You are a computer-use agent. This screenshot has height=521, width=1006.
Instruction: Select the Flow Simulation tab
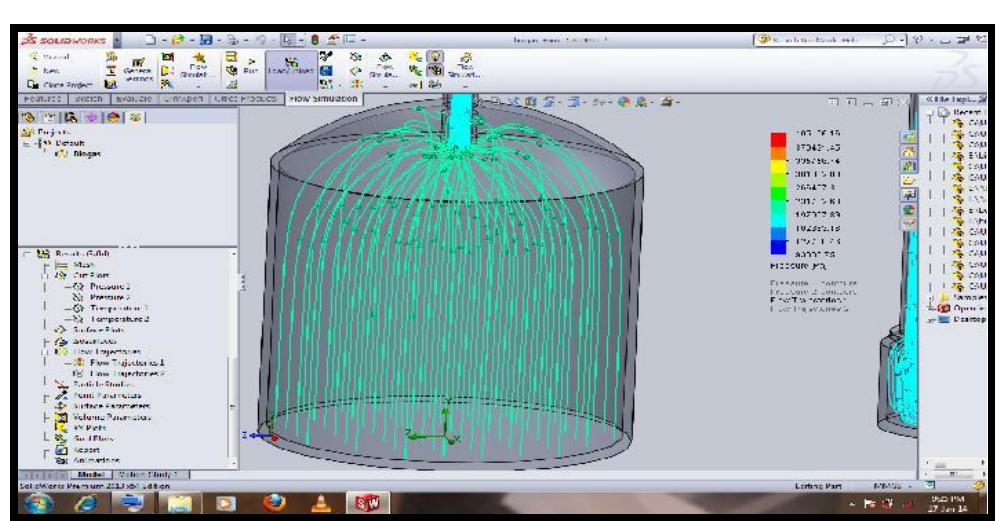pyautogui.click(x=322, y=99)
